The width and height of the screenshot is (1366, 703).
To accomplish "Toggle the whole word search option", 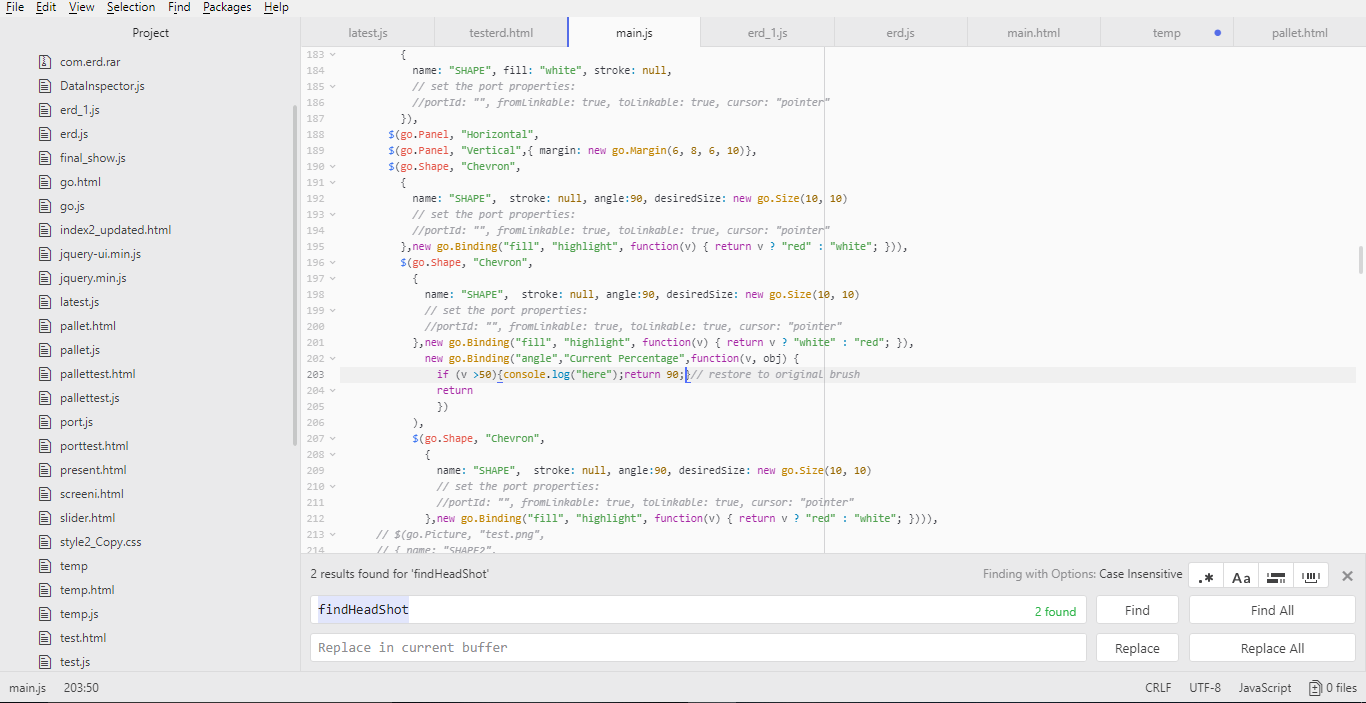I will point(1310,577).
